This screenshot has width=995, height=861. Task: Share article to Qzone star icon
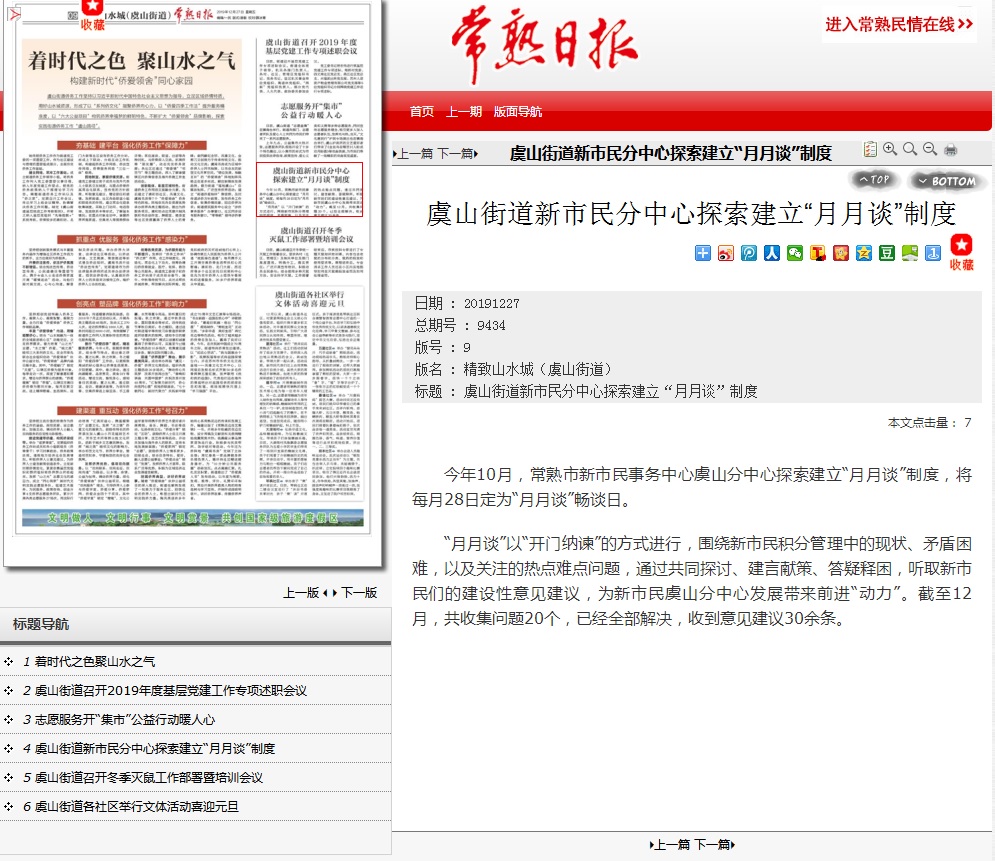(864, 253)
